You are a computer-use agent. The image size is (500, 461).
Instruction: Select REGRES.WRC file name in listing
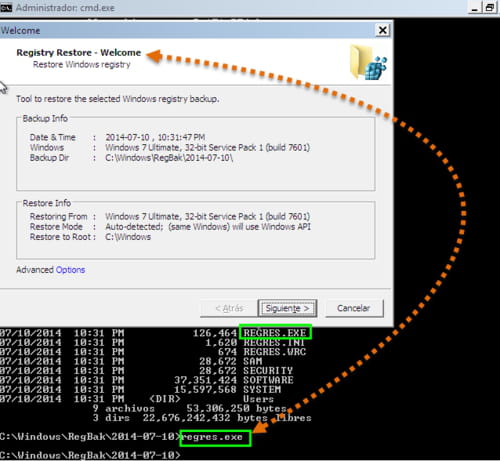274,352
